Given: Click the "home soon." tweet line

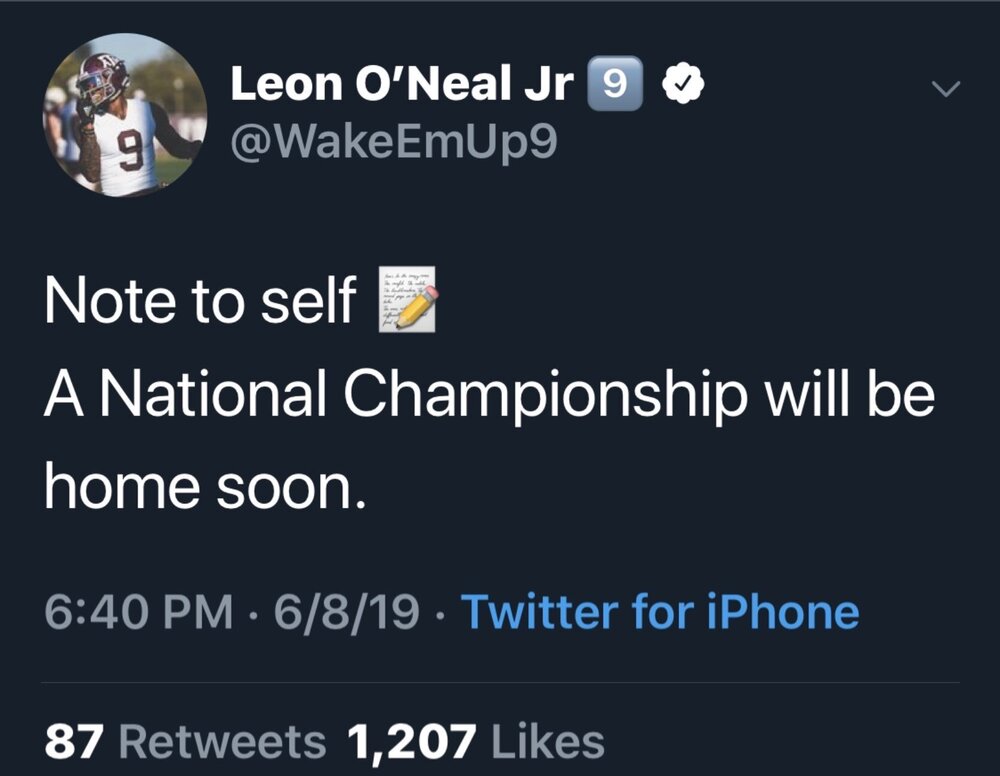Looking at the screenshot, I should click(x=200, y=488).
